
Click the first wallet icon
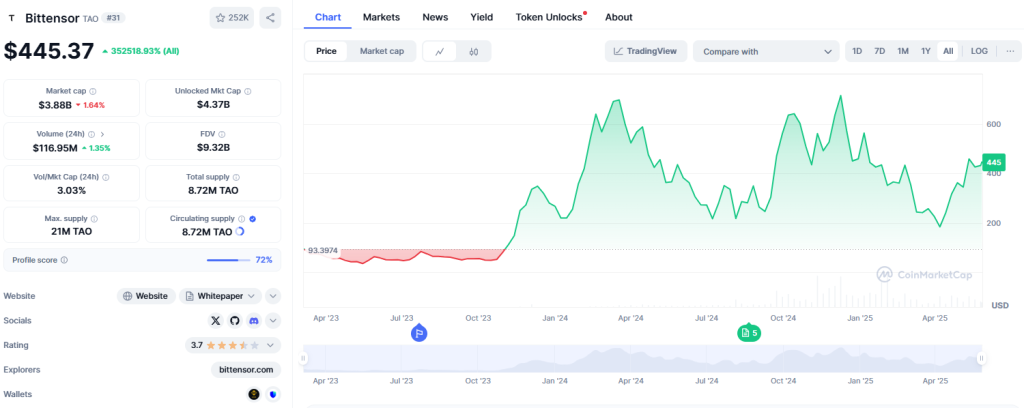pos(254,394)
